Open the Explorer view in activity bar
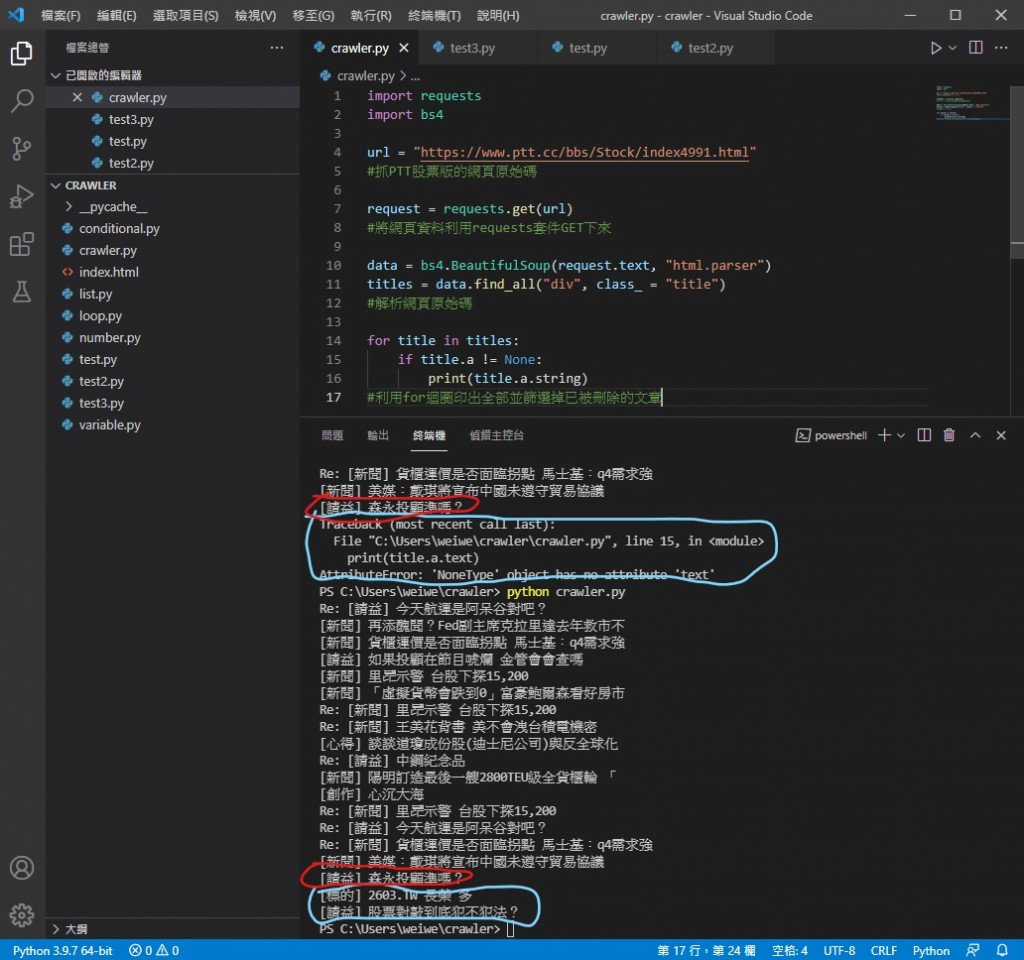The height and width of the screenshot is (960, 1024). (22, 54)
